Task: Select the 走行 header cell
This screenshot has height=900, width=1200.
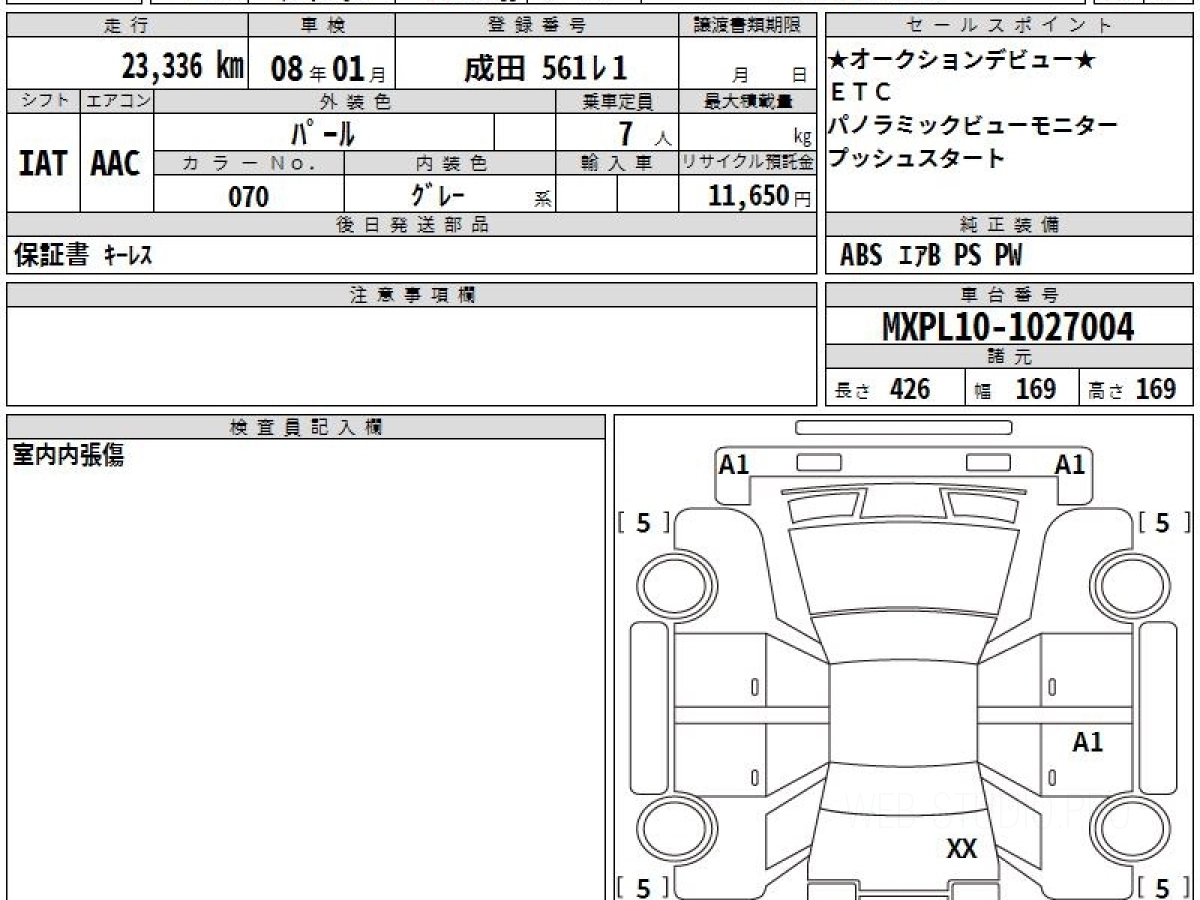Action: [127, 26]
